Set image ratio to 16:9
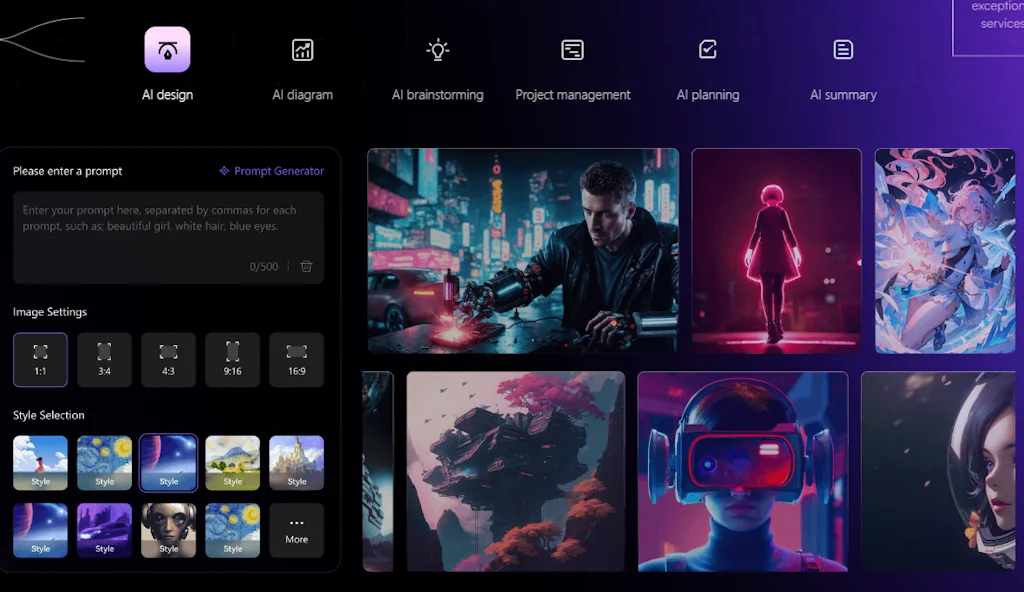The image size is (1024, 592). [x=296, y=360]
